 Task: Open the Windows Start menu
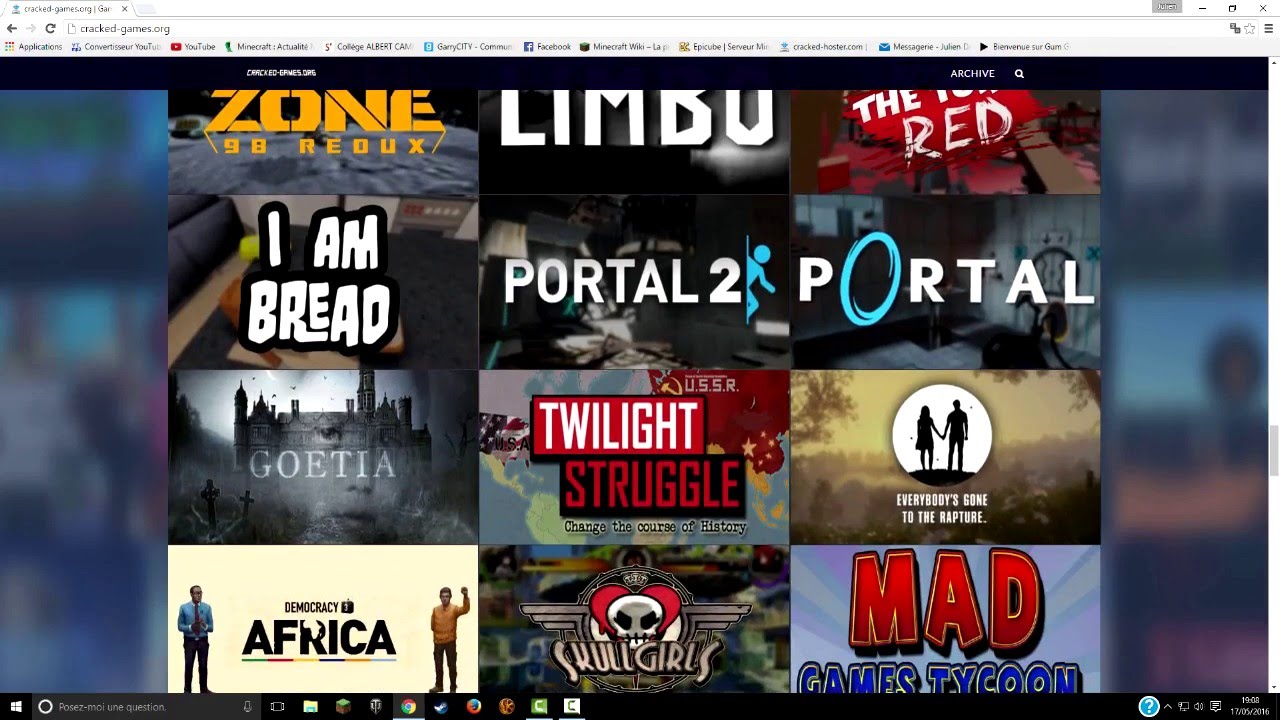coord(16,706)
